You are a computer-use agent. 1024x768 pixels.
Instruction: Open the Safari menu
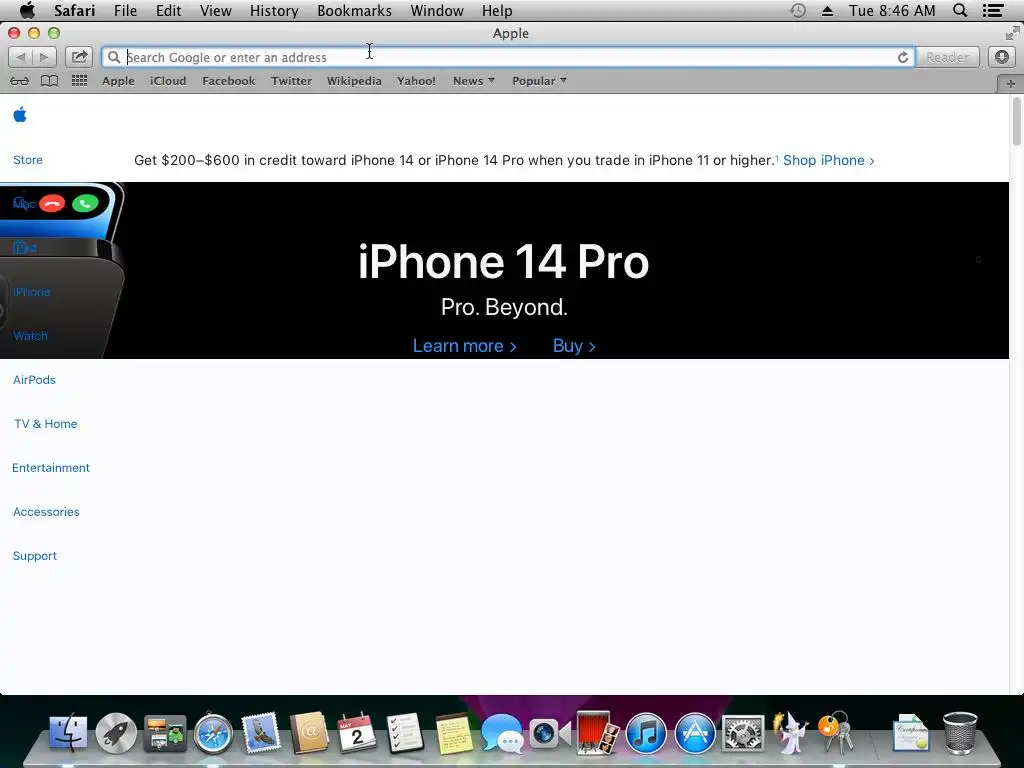pyautogui.click(x=74, y=10)
